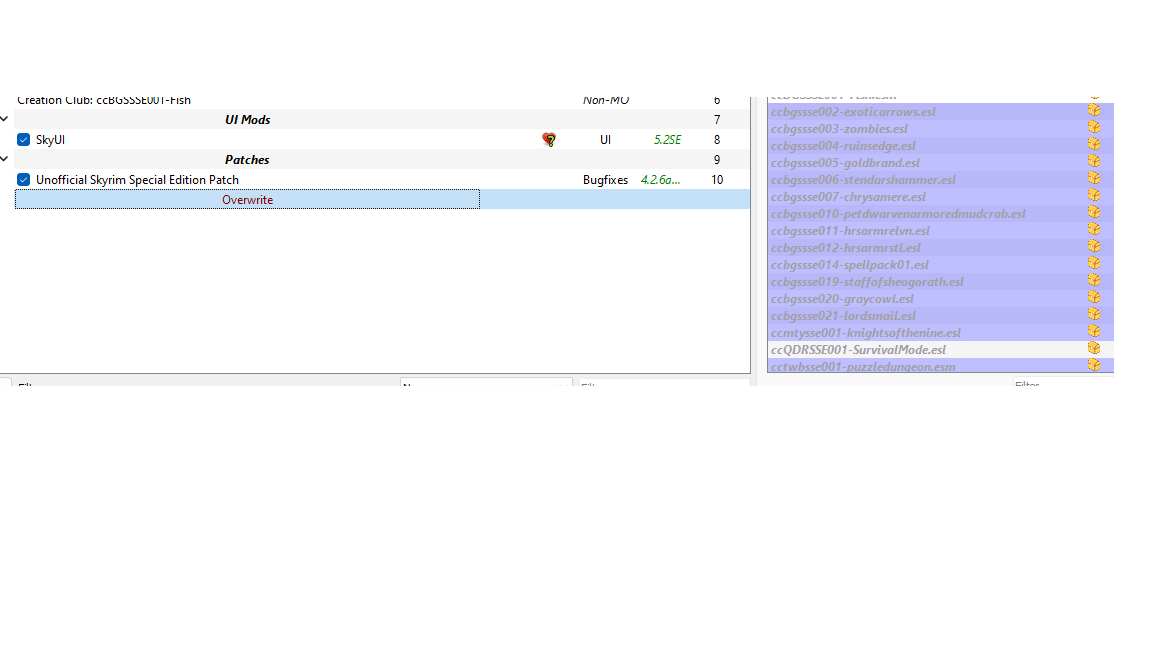This screenshot has height=648, width=1152.
Task: Click the box icon beside ccmtysse001-knightsofthenine.esl
Action: coord(1094,331)
